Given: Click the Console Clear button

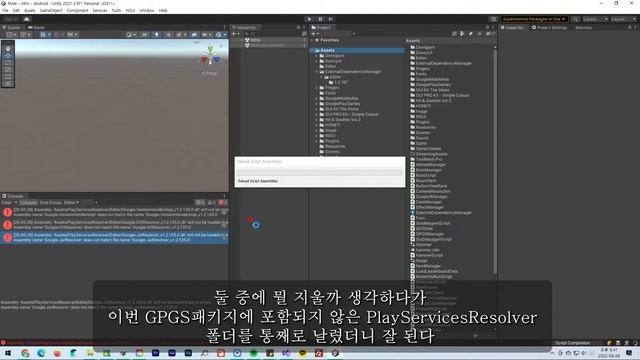Looking at the screenshot, I should coord(7,202).
